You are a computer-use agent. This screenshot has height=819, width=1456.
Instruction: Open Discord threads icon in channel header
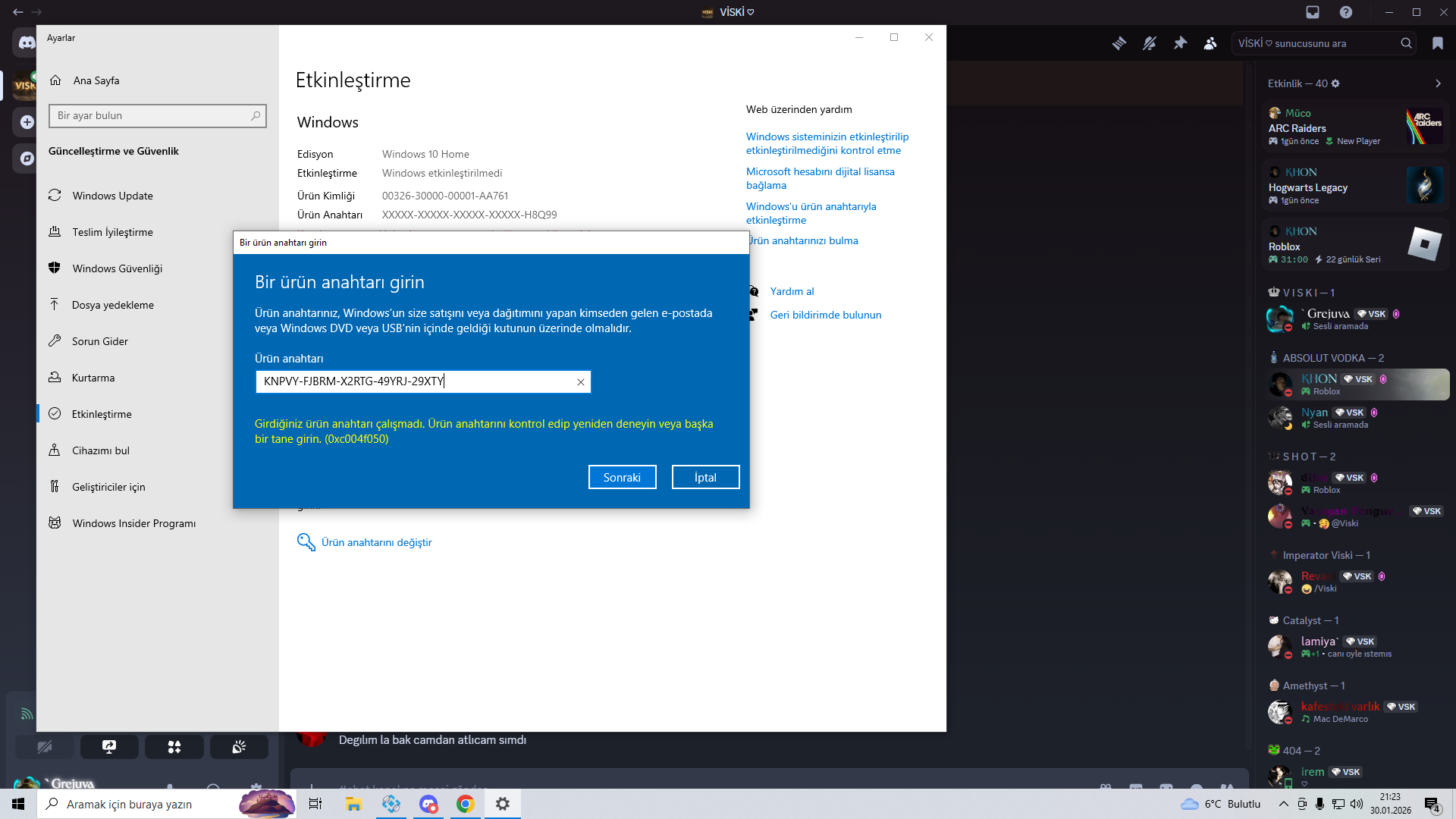tap(1119, 43)
